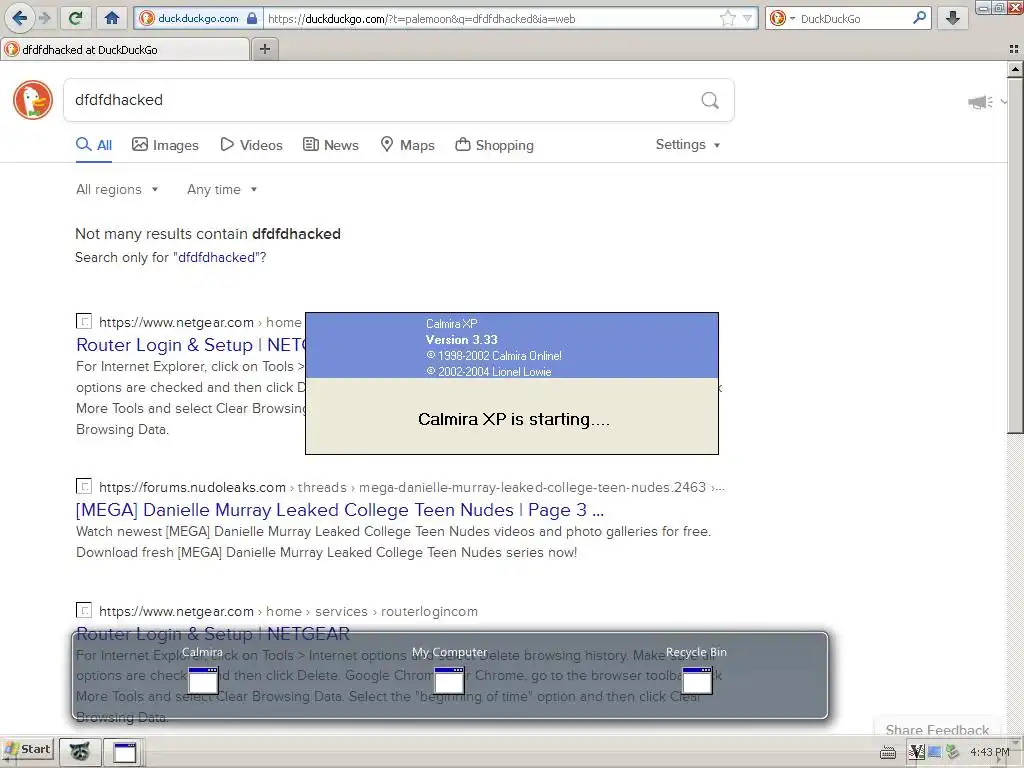Switch to the Images results tab
Image resolution: width=1024 pixels, height=768 pixels.
click(165, 145)
